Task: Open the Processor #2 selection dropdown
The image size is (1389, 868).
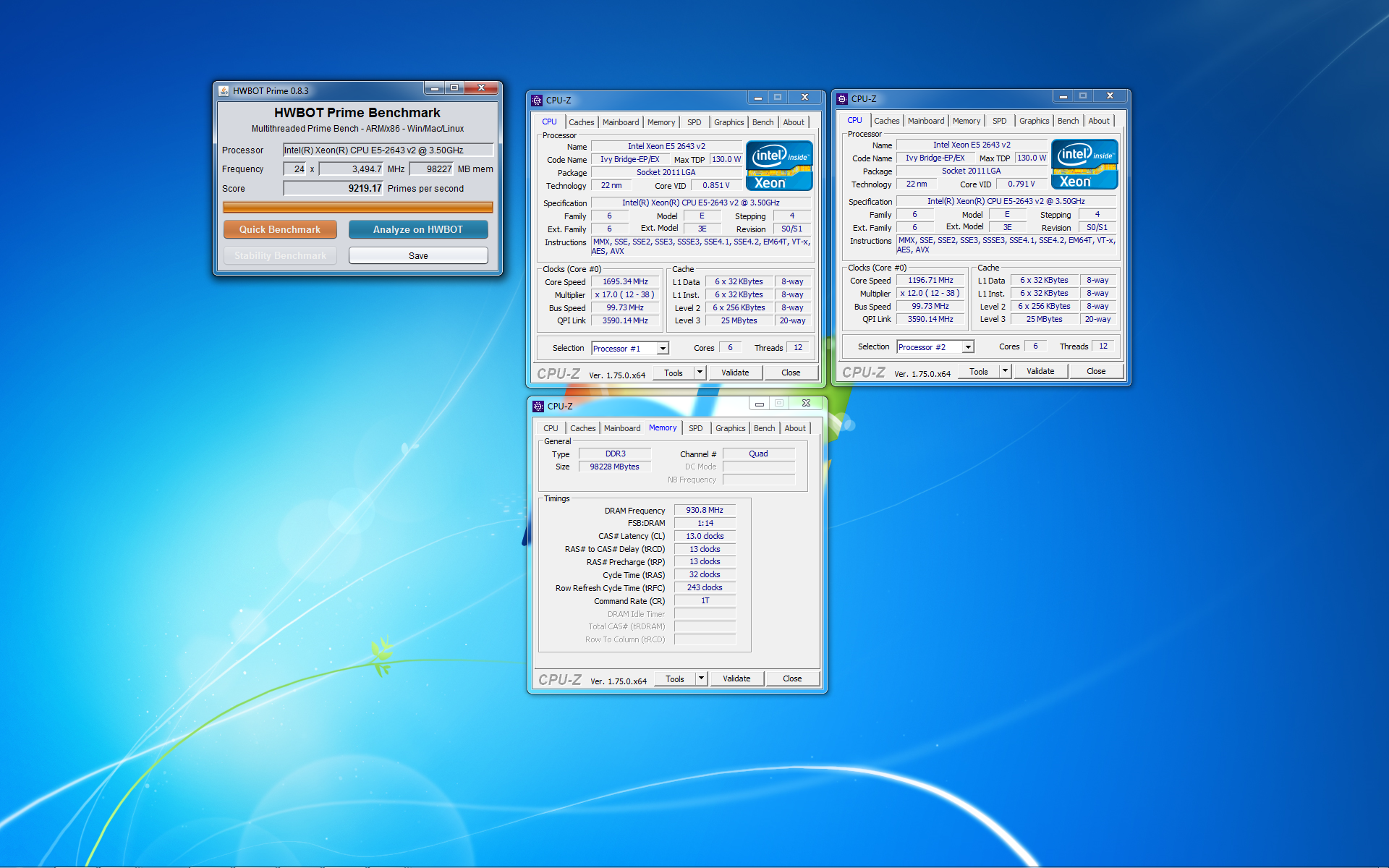Action: click(x=967, y=347)
